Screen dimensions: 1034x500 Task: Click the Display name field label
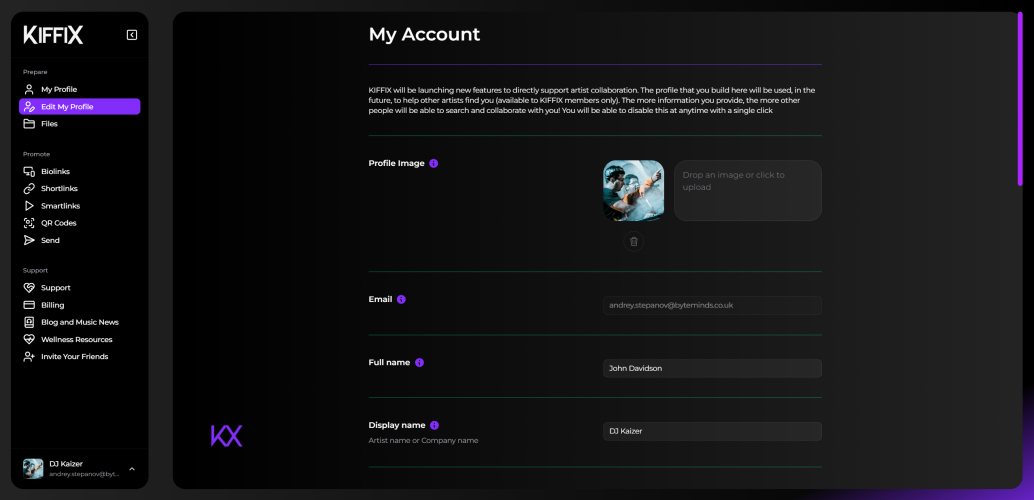point(397,425)
